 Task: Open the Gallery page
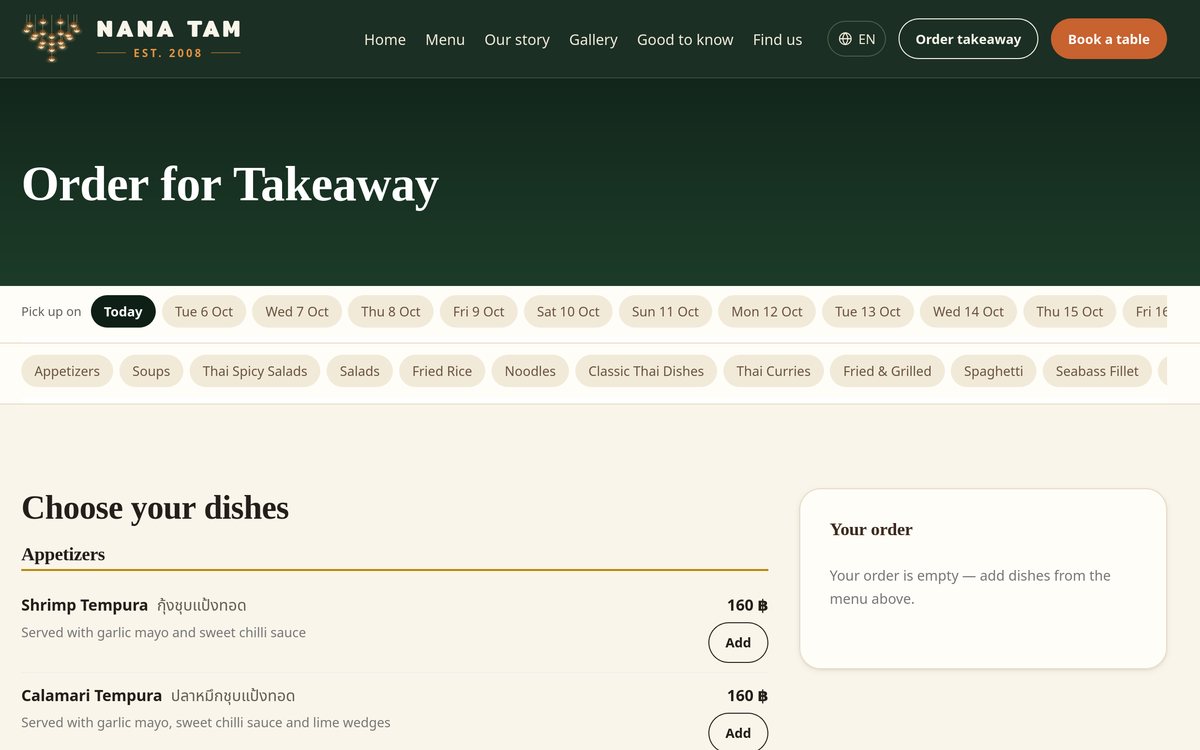(x=593, y=39)
